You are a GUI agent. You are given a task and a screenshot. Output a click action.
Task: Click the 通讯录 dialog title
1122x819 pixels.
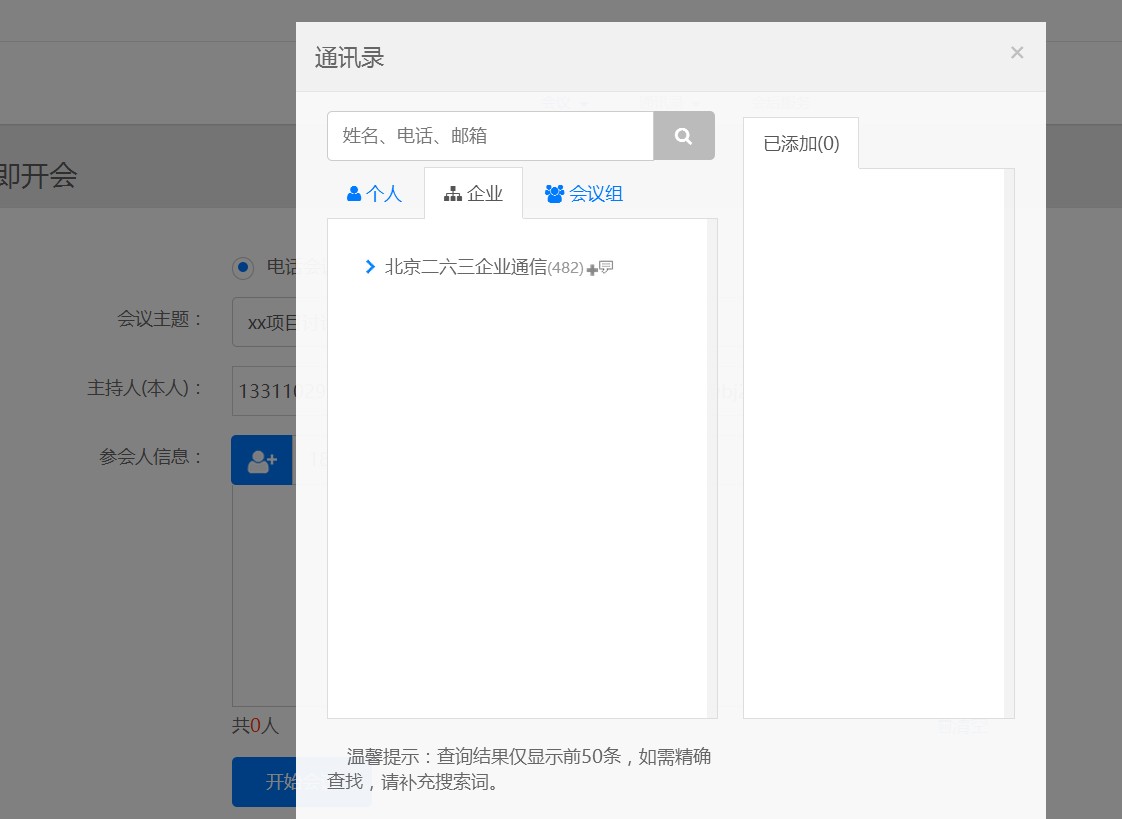349,57
